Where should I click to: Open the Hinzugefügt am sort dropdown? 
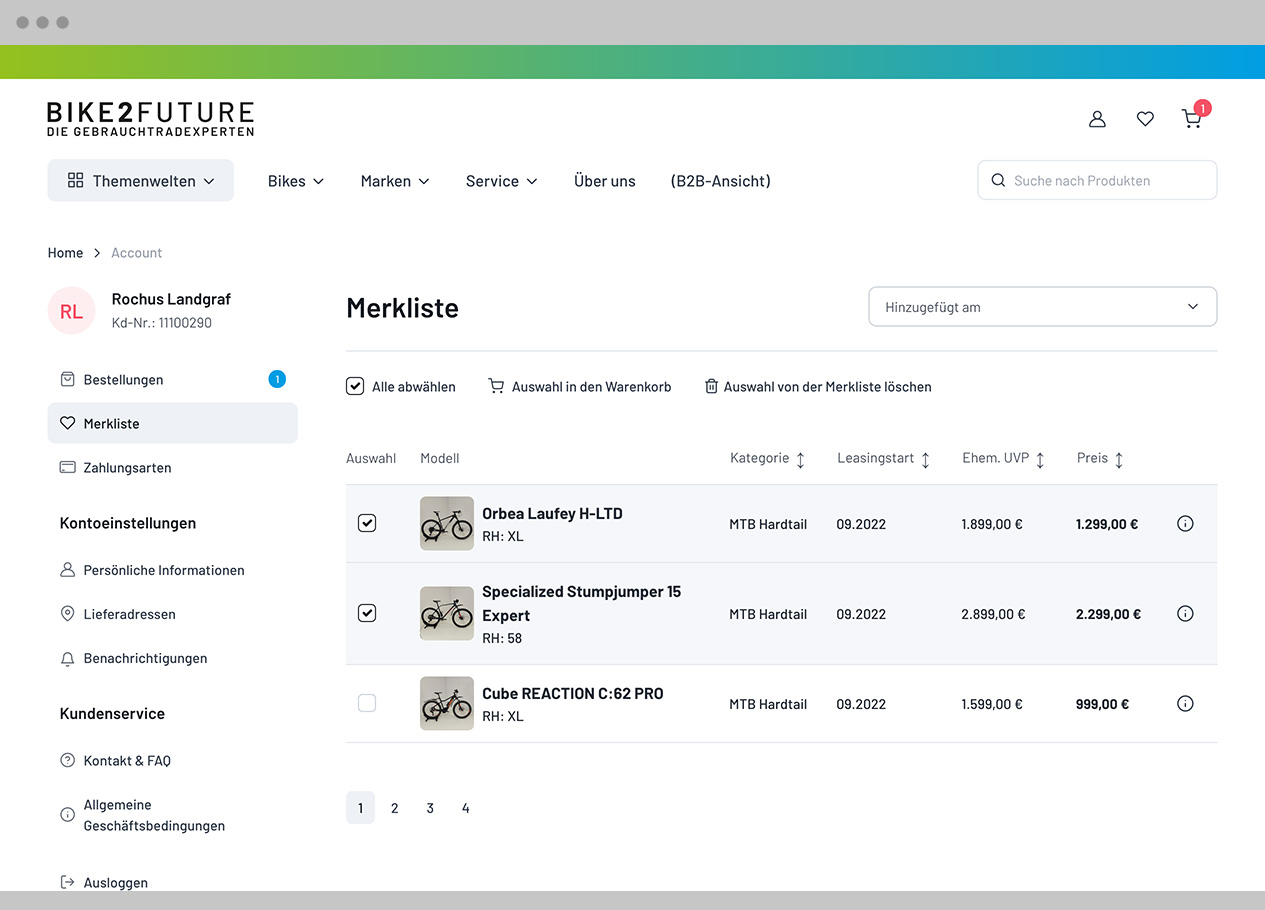(x=1042, y=307)
